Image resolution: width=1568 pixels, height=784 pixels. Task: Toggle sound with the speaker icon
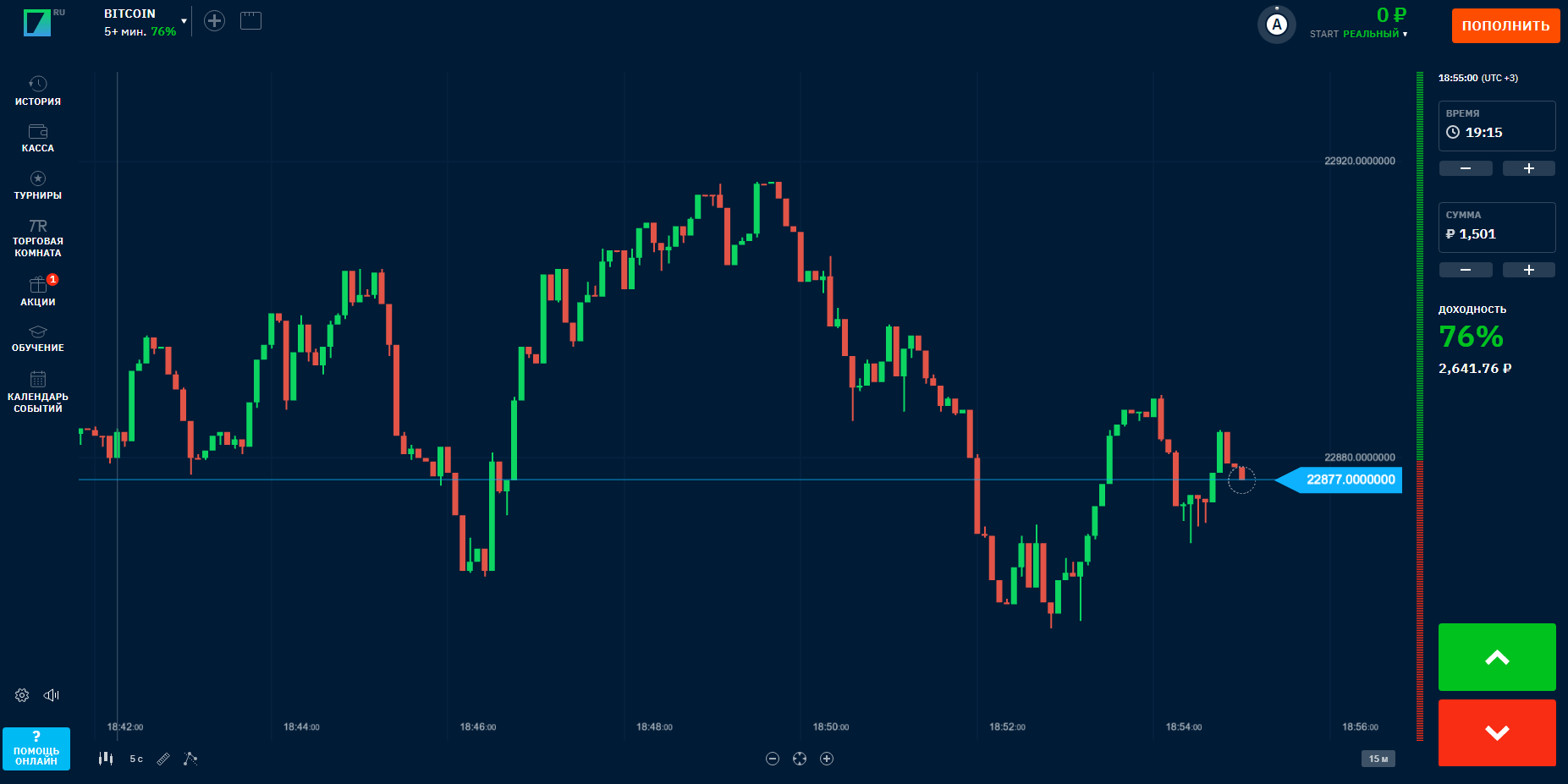point(52,695)
